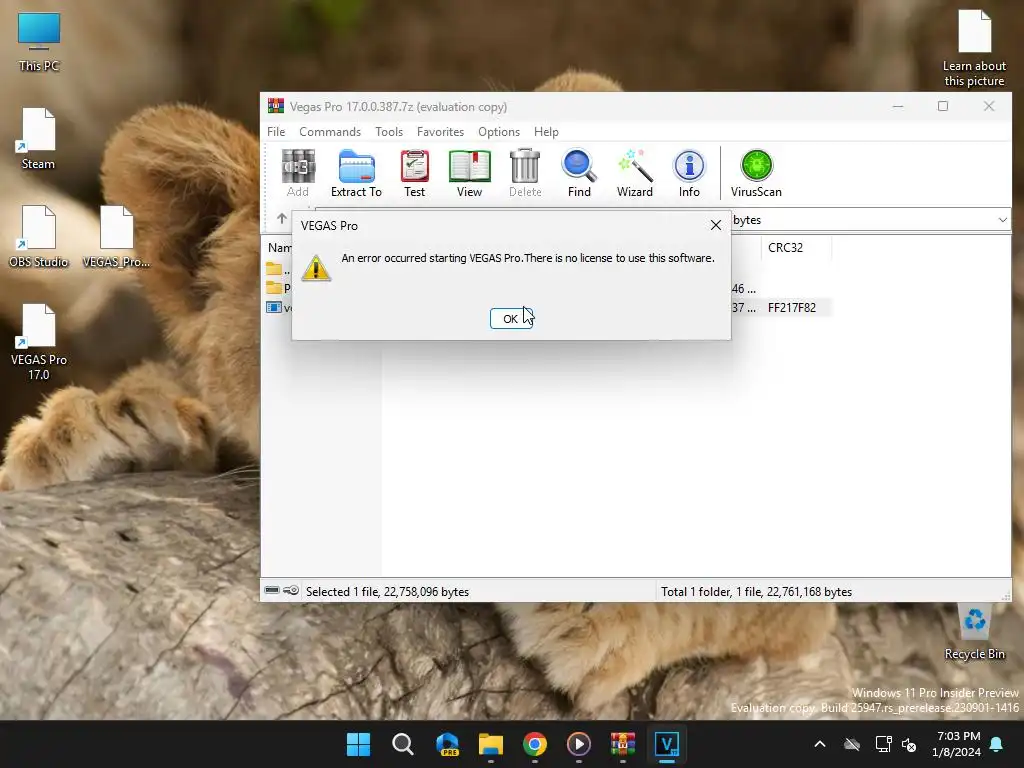Maximize the WinRAR window
The height and width of the screenshot is (768, 1024).
click(x=942, y=106)
